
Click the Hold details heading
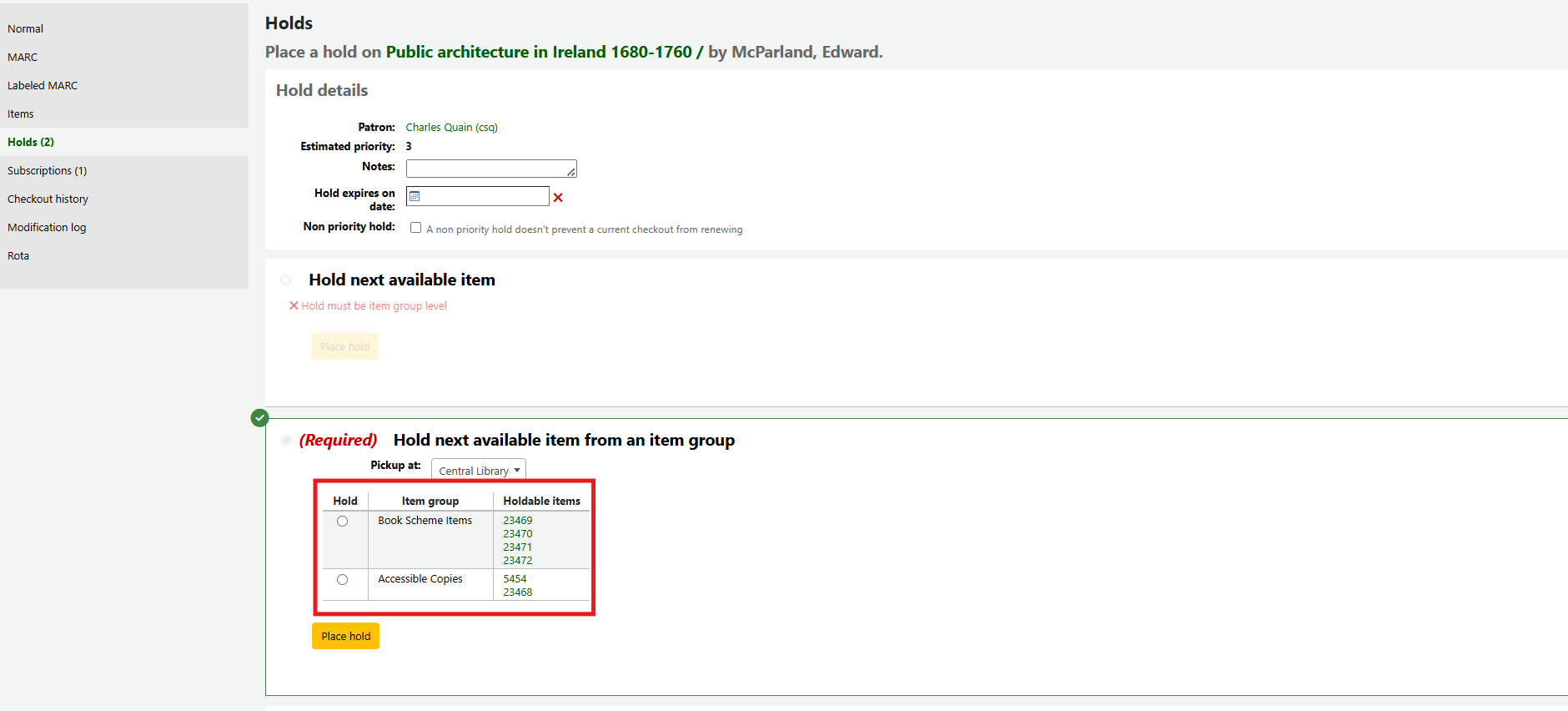point(322,90)
